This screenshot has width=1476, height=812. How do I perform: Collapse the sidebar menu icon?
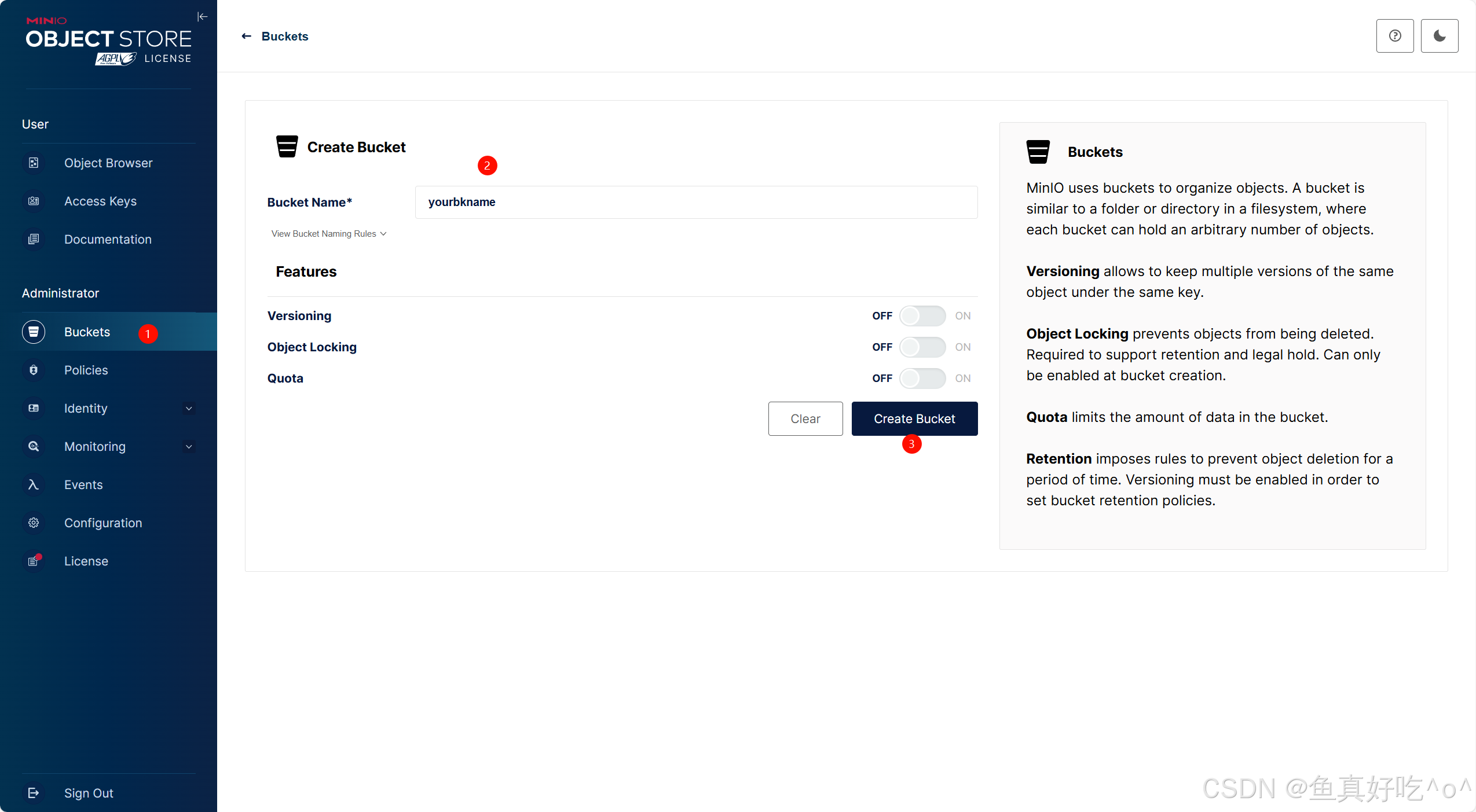tap(202, 17)
